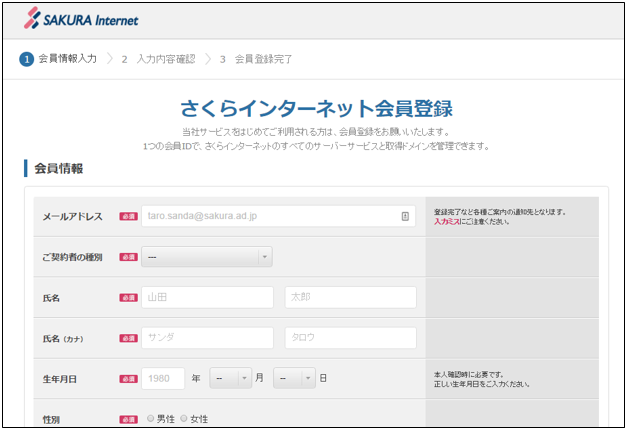Click step 3 会員登録完了
The width and height of the screenshot is (628, 432).
point(256,59)
